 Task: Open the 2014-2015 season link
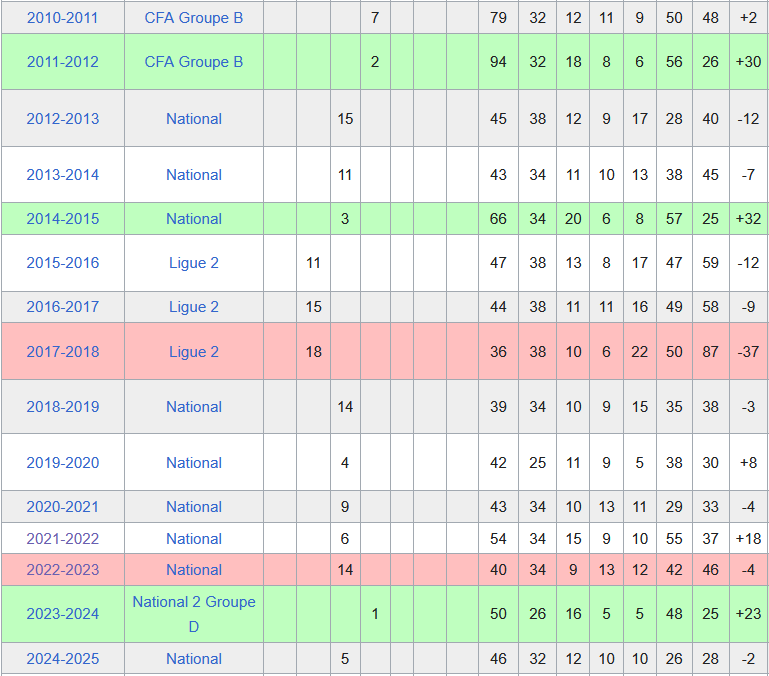coord(62,219)
